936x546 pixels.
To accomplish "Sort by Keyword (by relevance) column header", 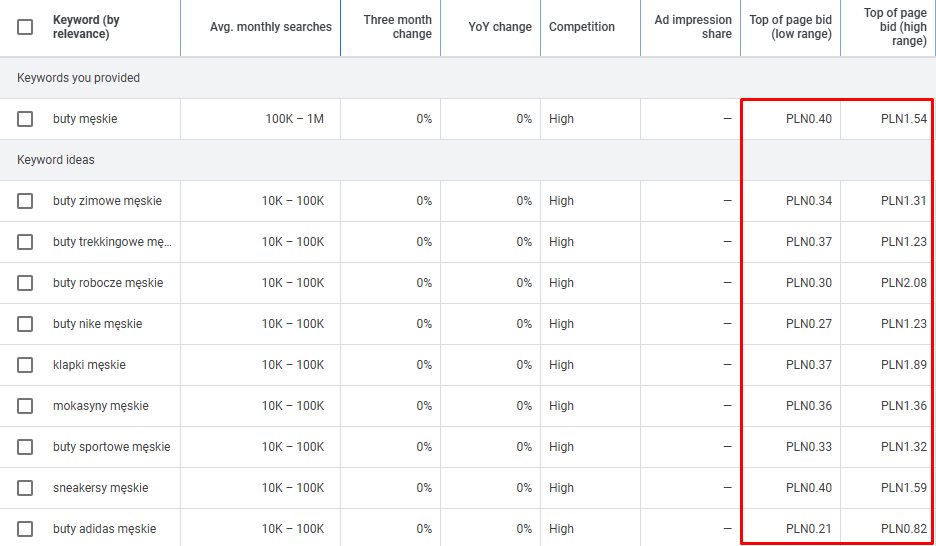I will (x=87, y=27).
